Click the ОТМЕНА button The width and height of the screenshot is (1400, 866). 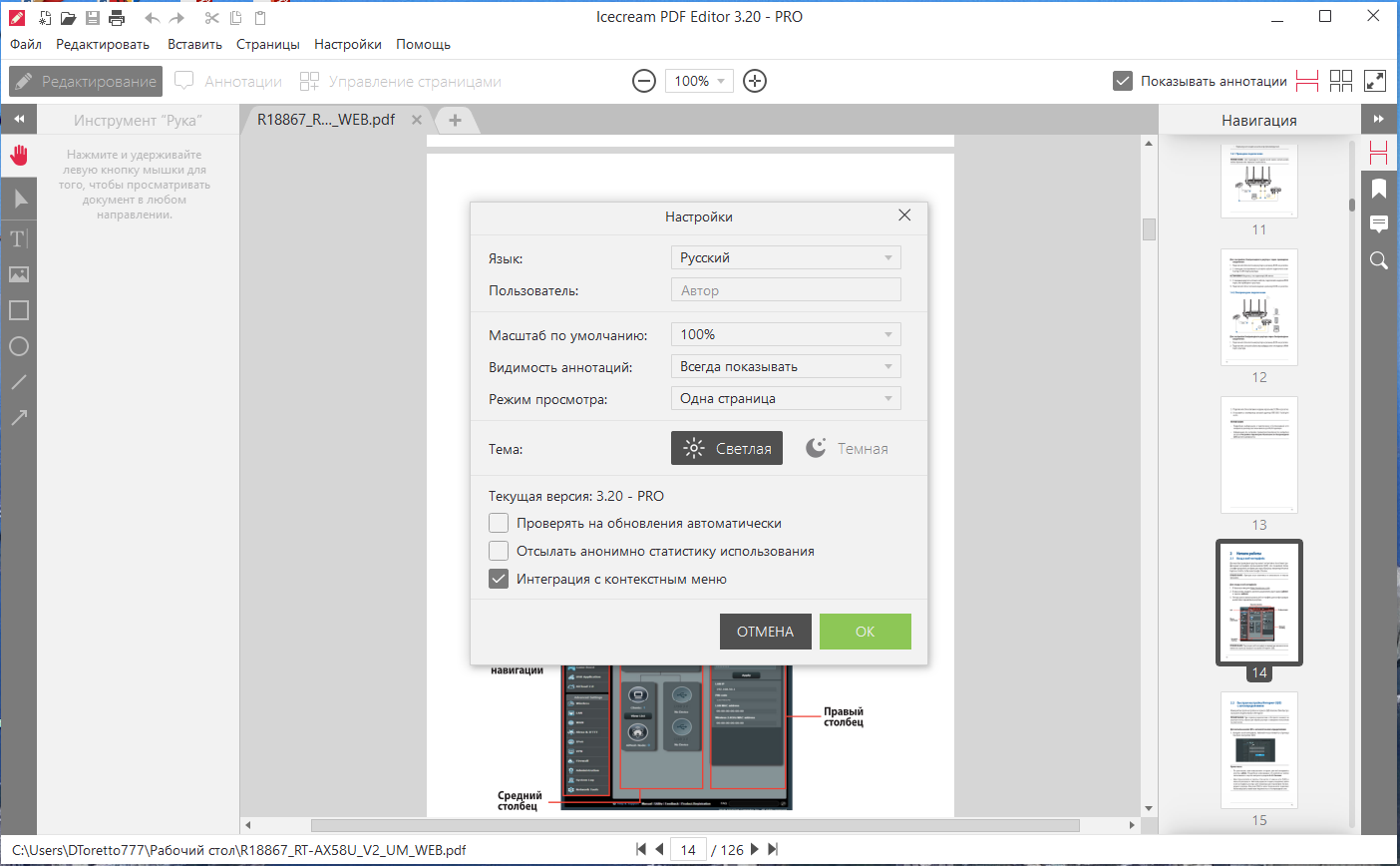click(766, 632)
